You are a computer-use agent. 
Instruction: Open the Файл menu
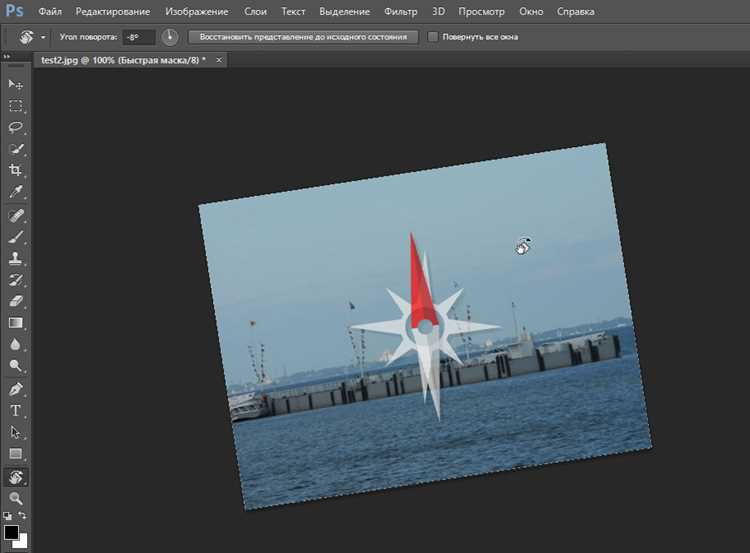pyautogui.click(x=50, y=11)
